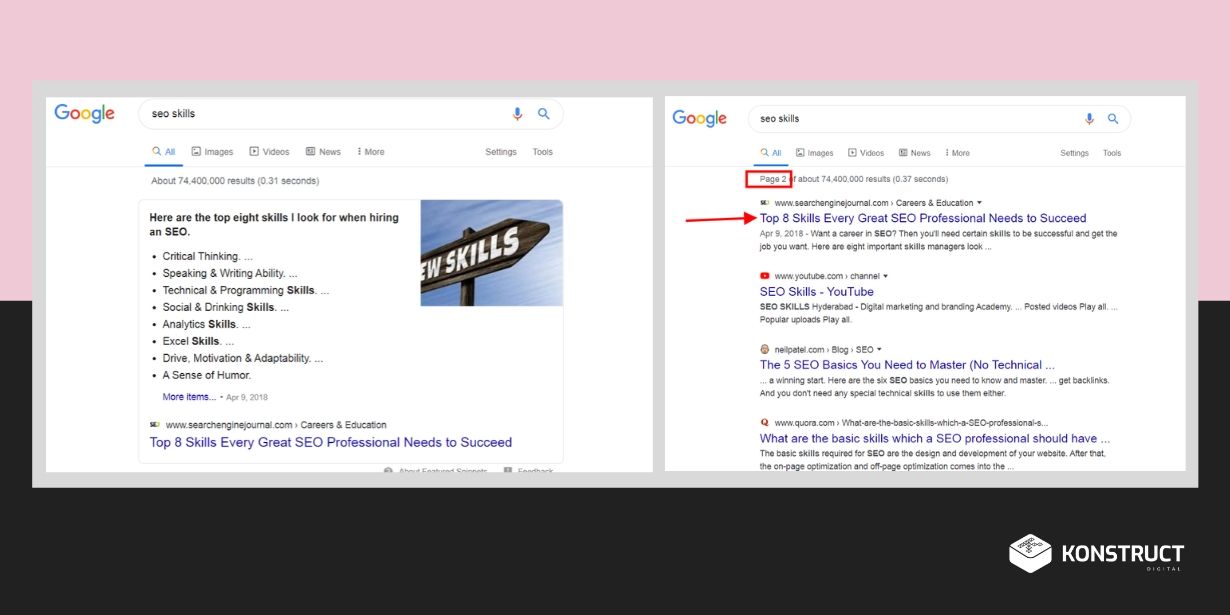Click 'Social & Drinking Skills' list item
Screen dimensions: 1230x615
click(x=226, y=307)
